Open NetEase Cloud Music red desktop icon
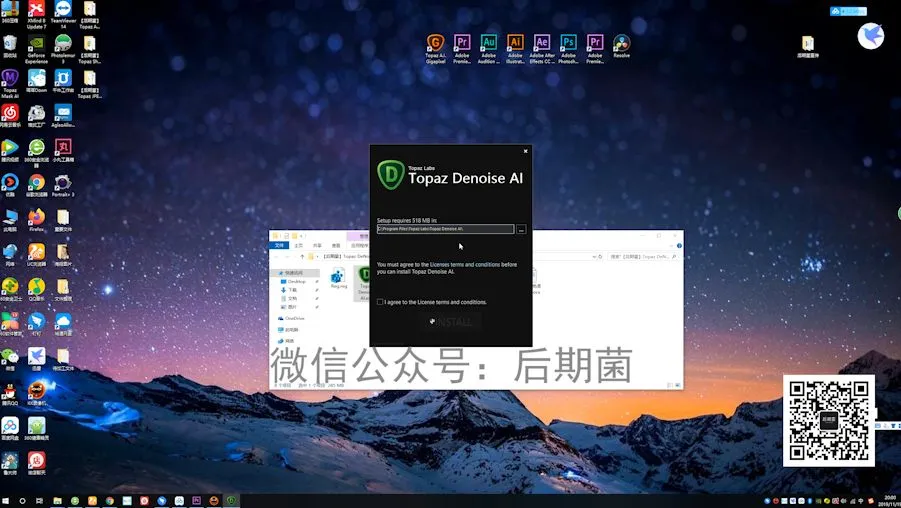This screenshot has width=901, height=508. click(x=10, y=116)
